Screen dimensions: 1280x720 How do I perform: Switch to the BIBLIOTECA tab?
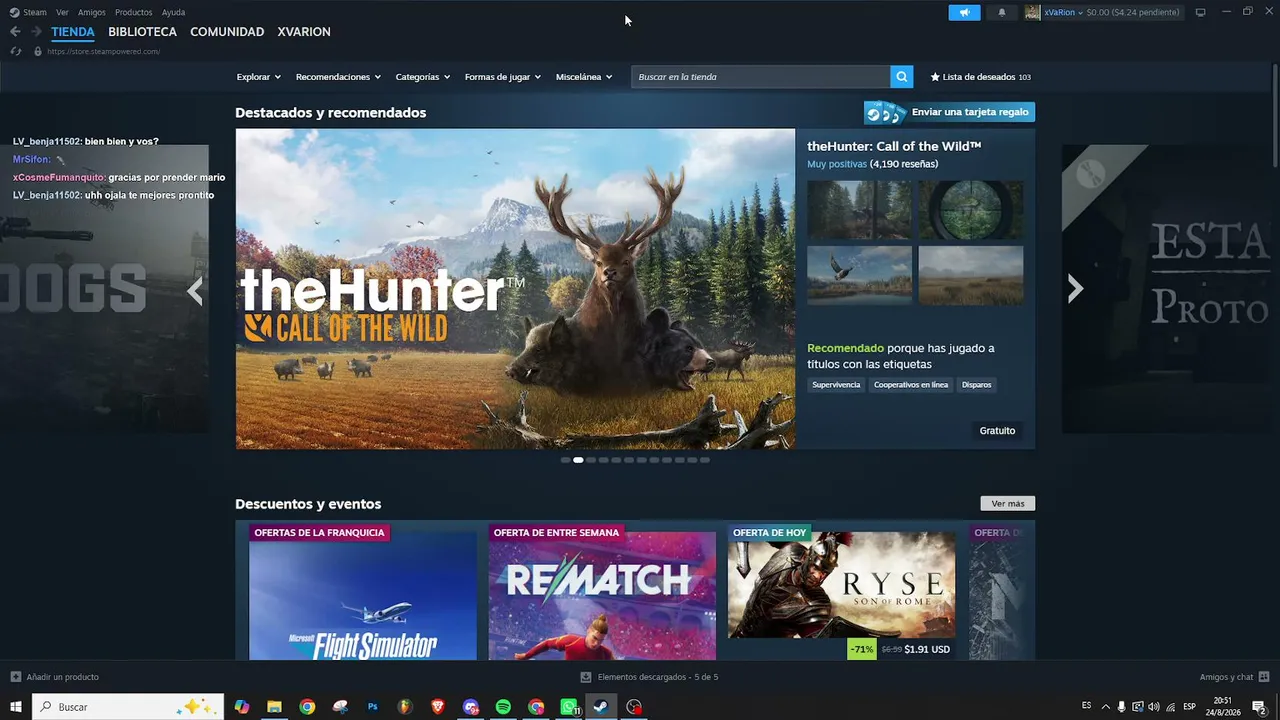(143, 32)
